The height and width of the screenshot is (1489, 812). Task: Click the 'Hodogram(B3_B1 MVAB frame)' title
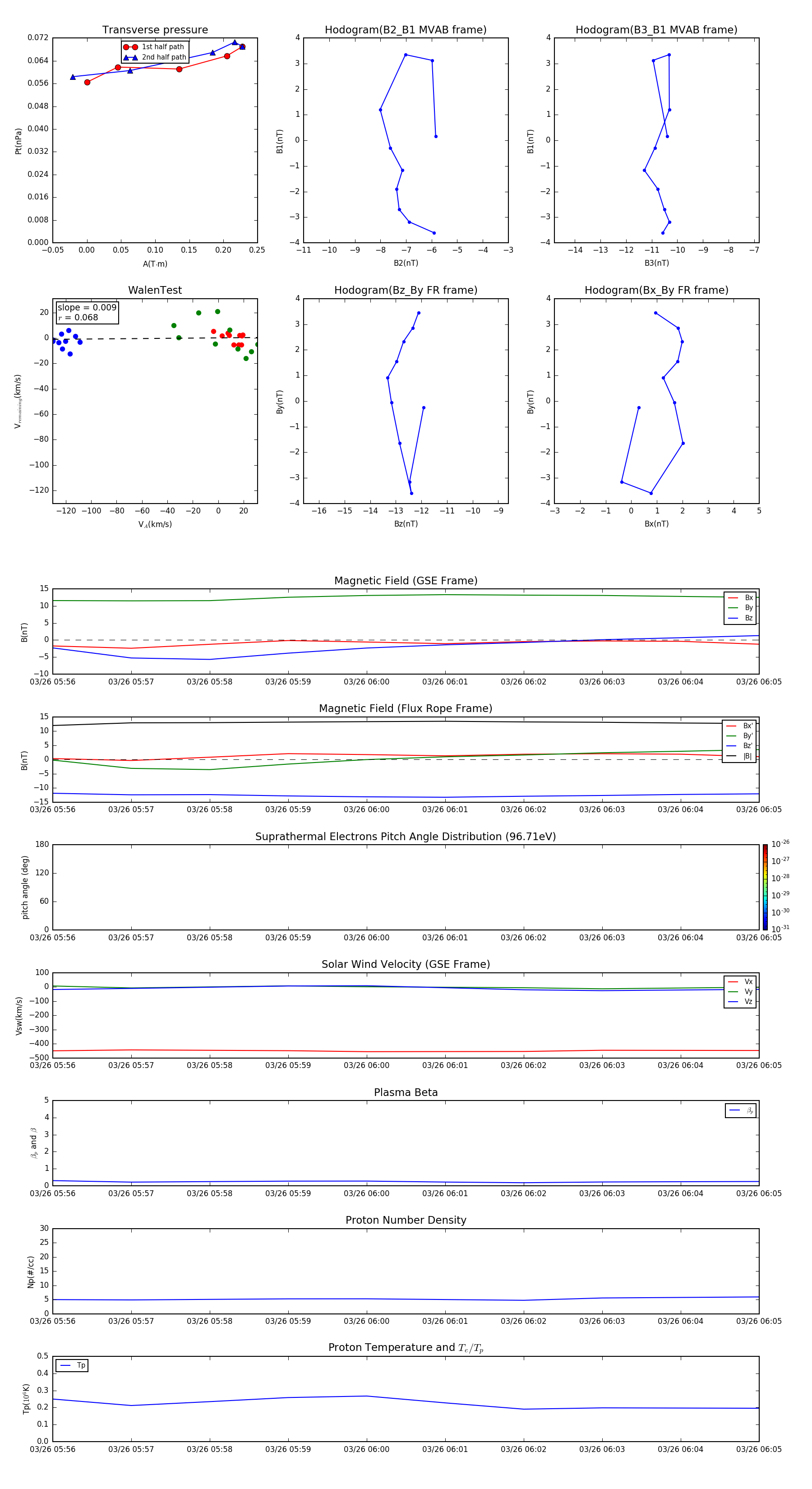point(656,30)
